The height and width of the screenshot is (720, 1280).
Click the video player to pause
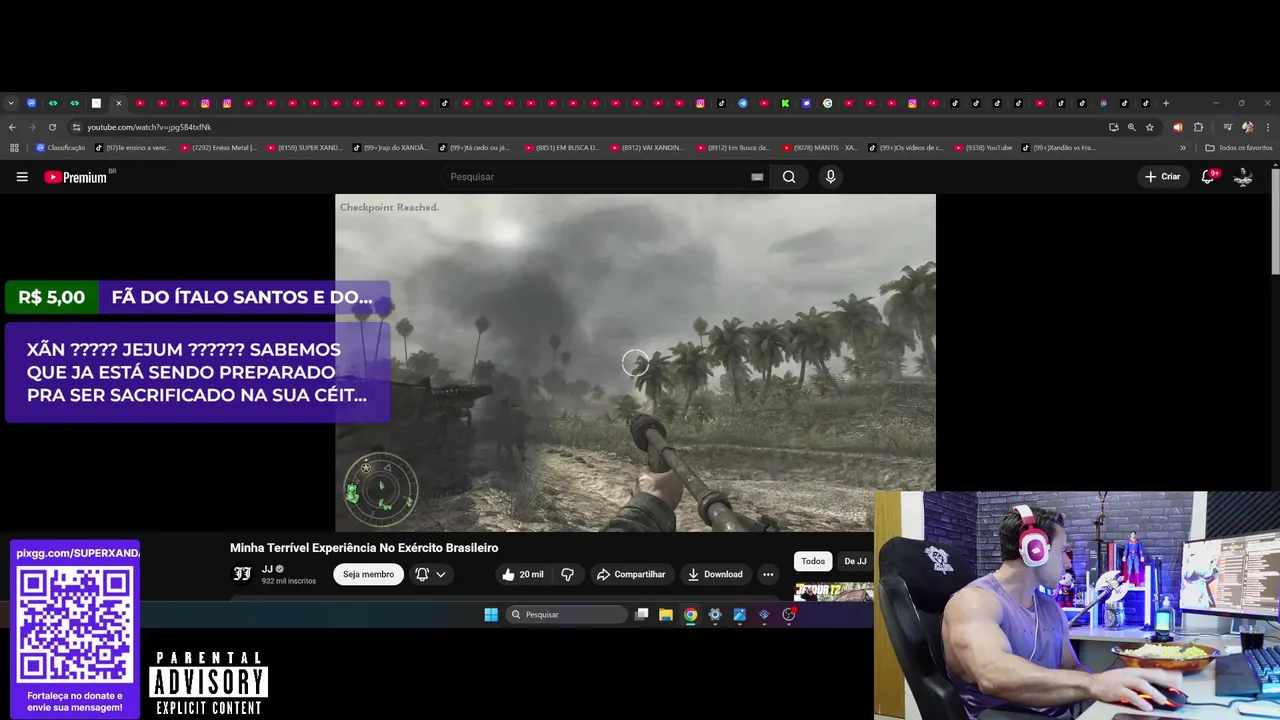tap(635, 362)
